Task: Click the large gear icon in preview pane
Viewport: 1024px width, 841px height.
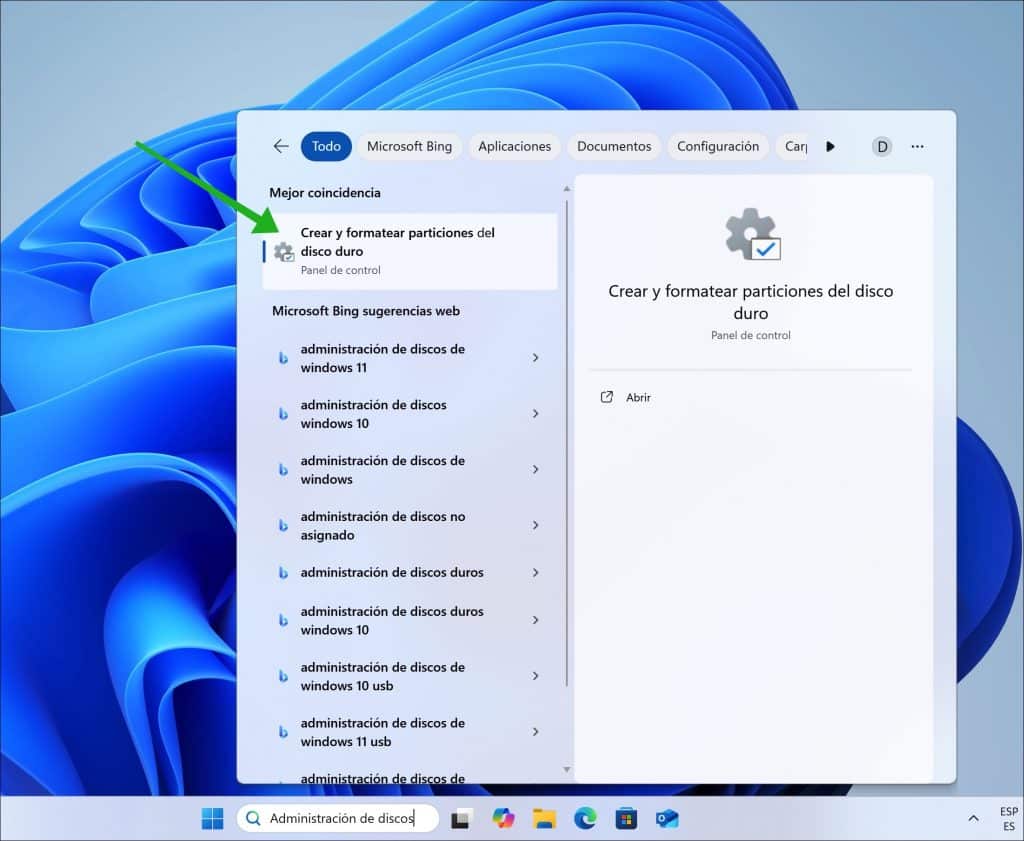Action: (752, 234)
